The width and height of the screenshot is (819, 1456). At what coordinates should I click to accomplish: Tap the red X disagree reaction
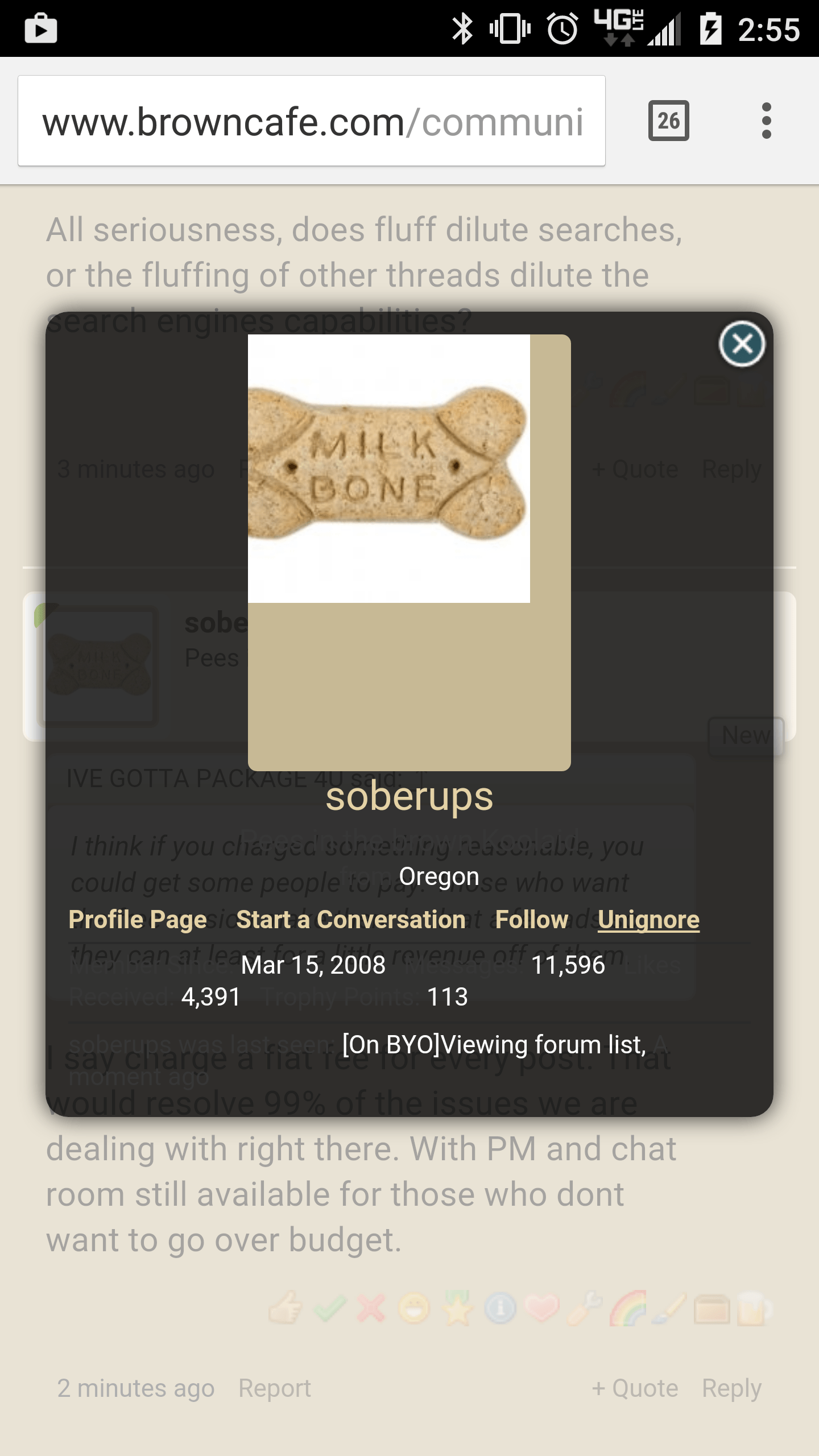(x=371, y=1308)
